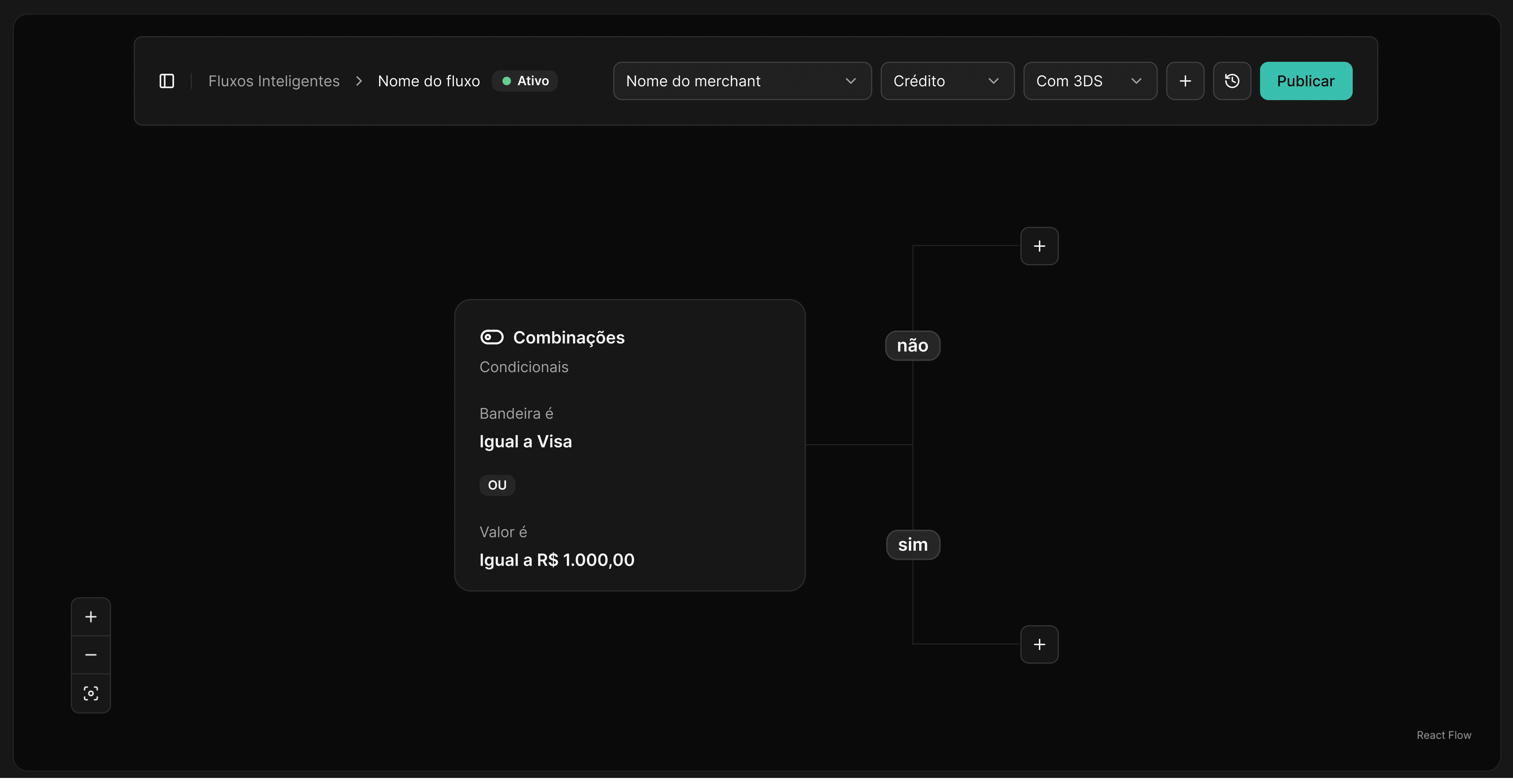The height and width of the screenshot is (784, 1513).
Task: Click the Nome do fluxo breadcrumb
Action: pyautogui.click(x=429, y=81)
